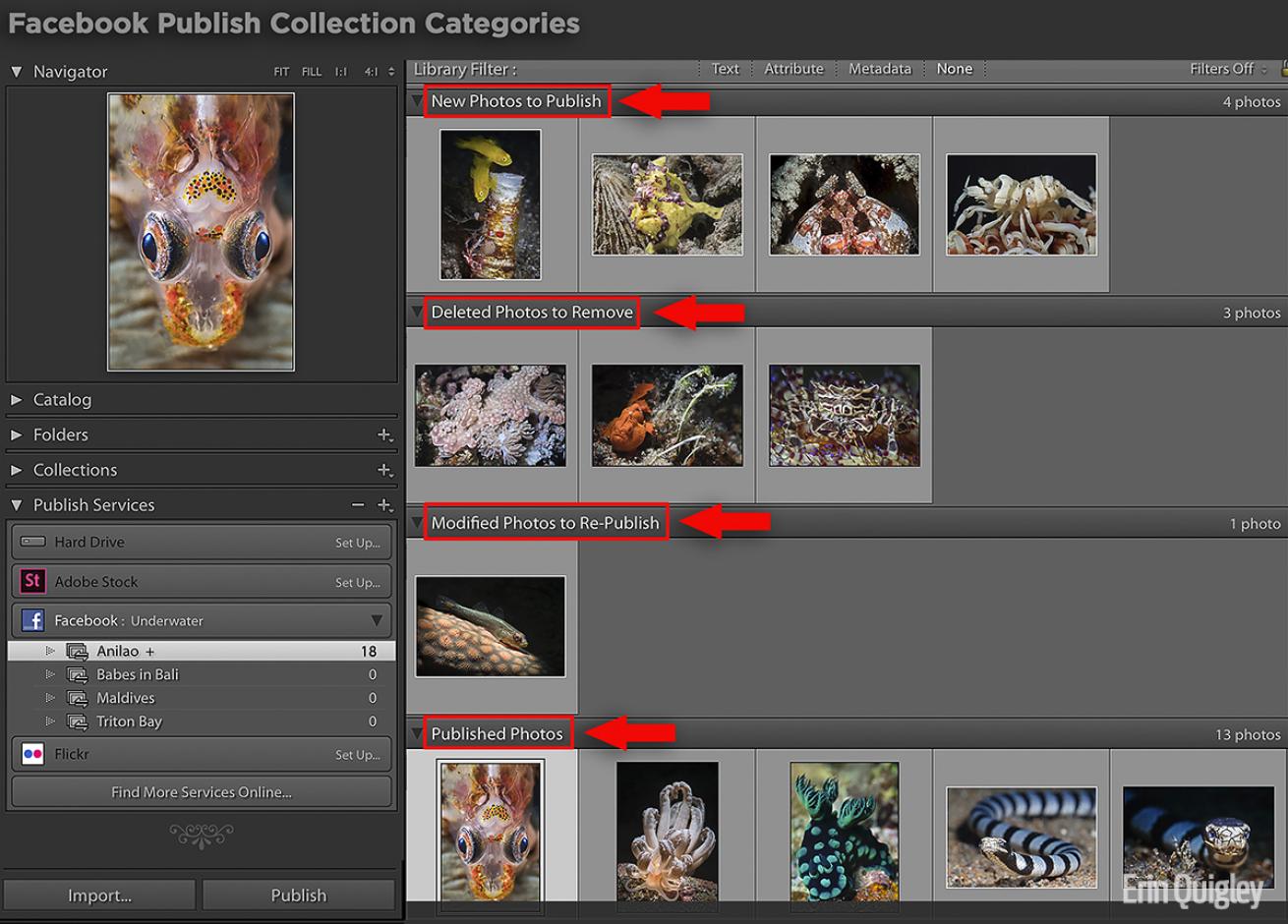This screenshot has width=1288, height=924.
Task: Collapse the New Photos to Publish section
Action: click(x=417, y=101)
